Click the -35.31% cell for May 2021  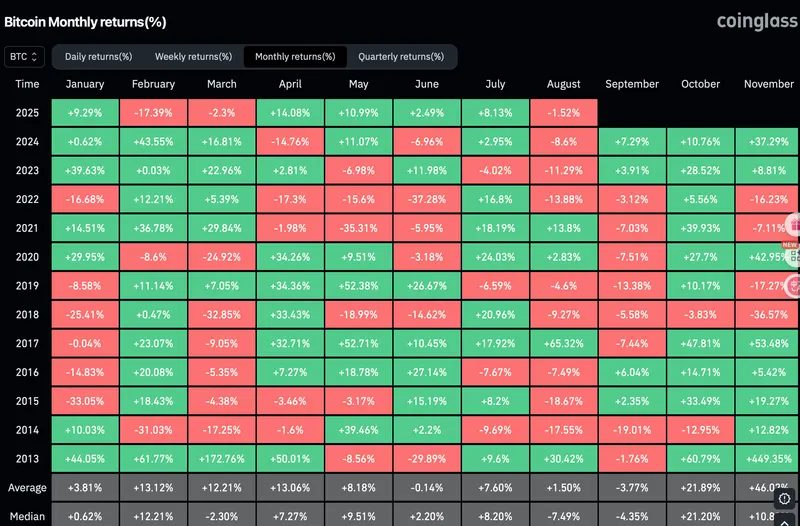pyautogui.click(x=358, y=228)
